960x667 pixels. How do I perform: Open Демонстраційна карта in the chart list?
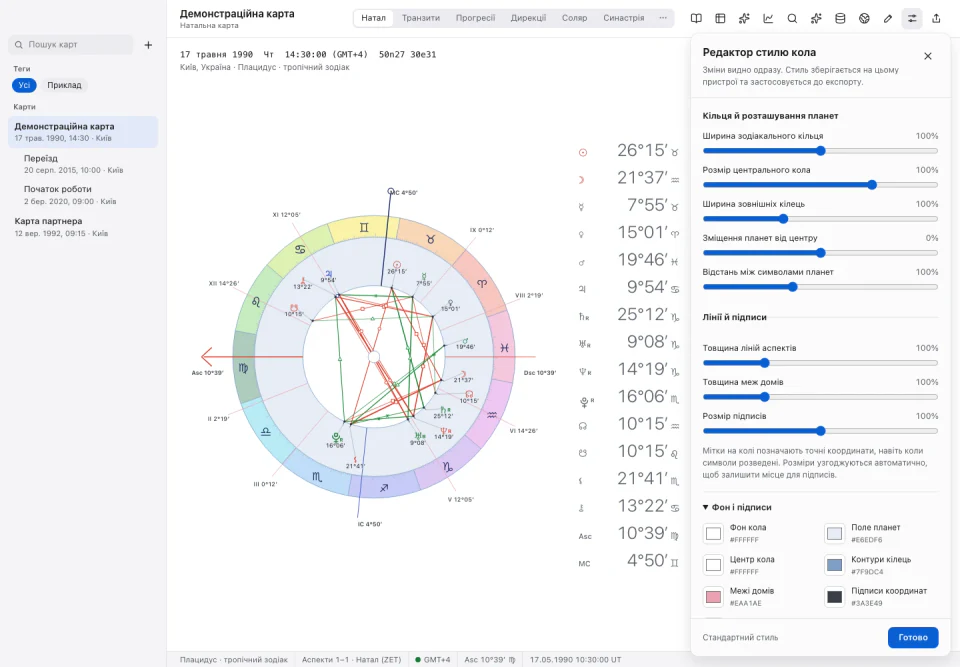coord(83,132)
